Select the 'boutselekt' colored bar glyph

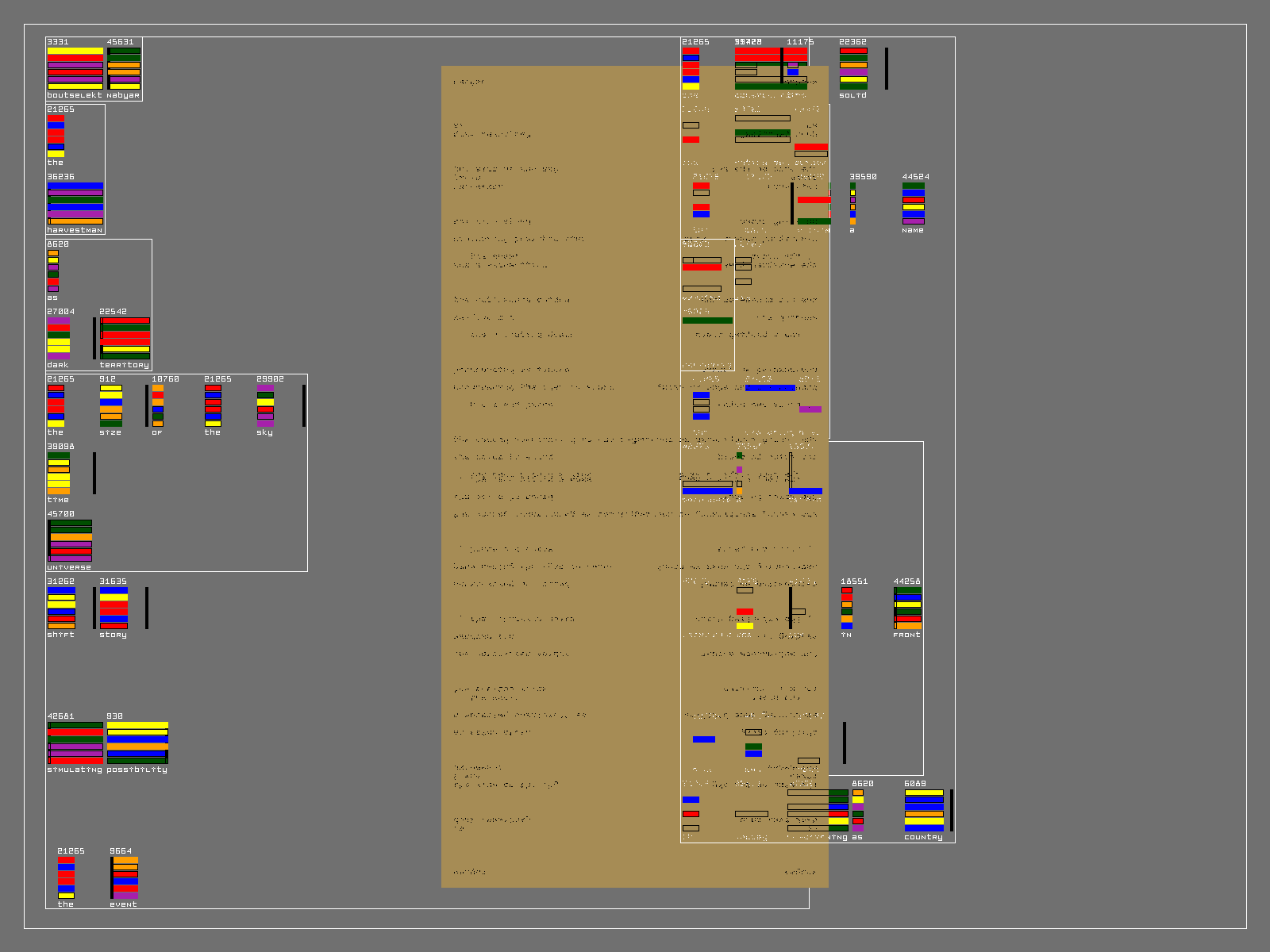pyautogui.click(x=75, y=68)
